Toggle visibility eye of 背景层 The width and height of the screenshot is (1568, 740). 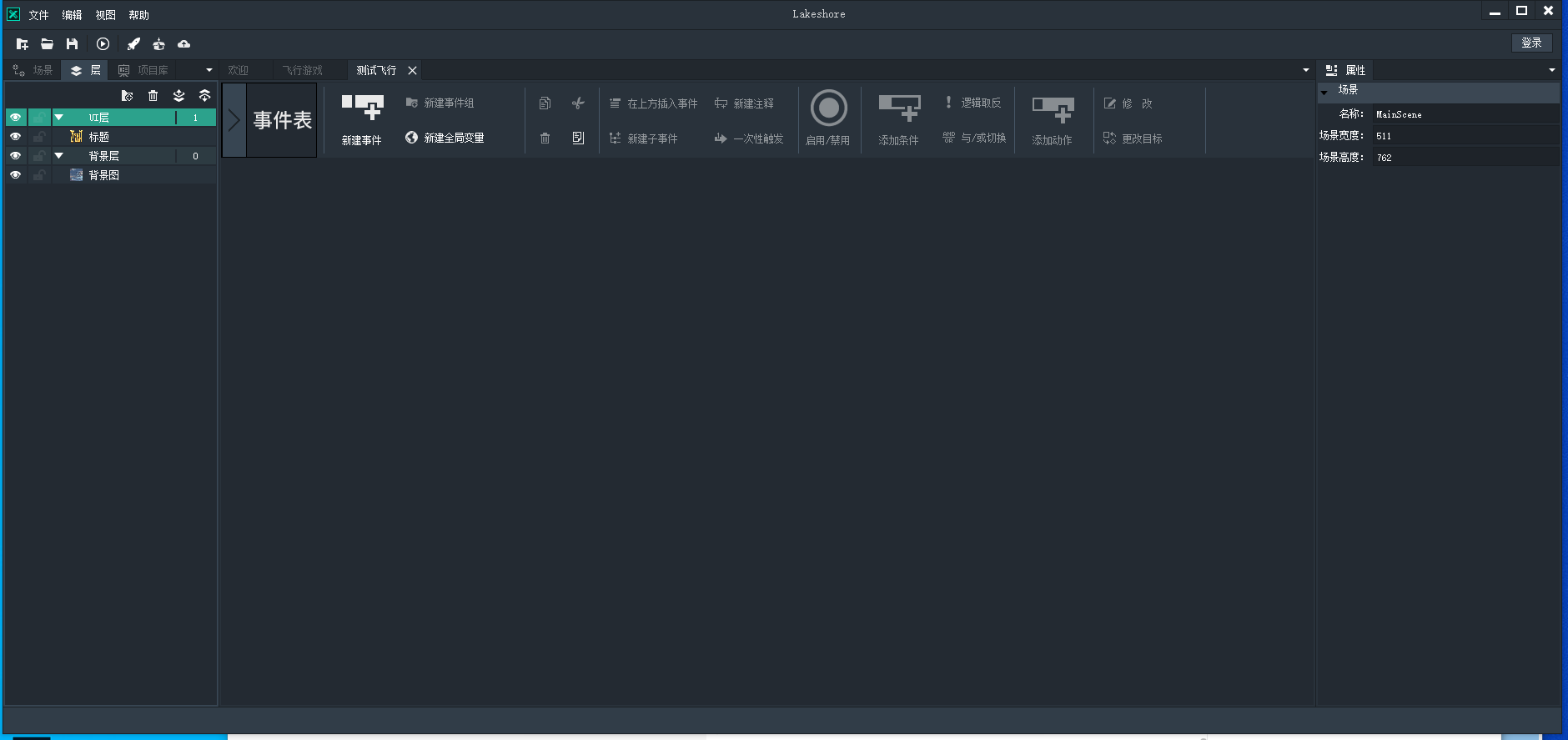pyautogui.click(x=15, y=156)
